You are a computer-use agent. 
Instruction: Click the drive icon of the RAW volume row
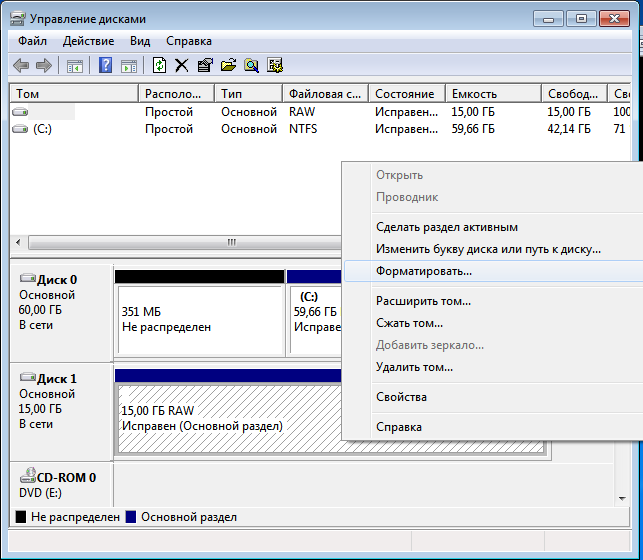(20, 112)
